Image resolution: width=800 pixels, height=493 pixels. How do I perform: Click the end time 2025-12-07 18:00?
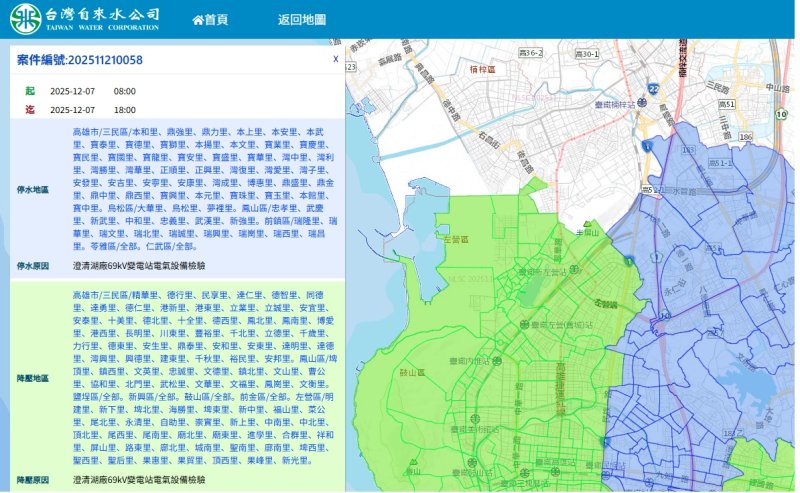coord(93,110)
